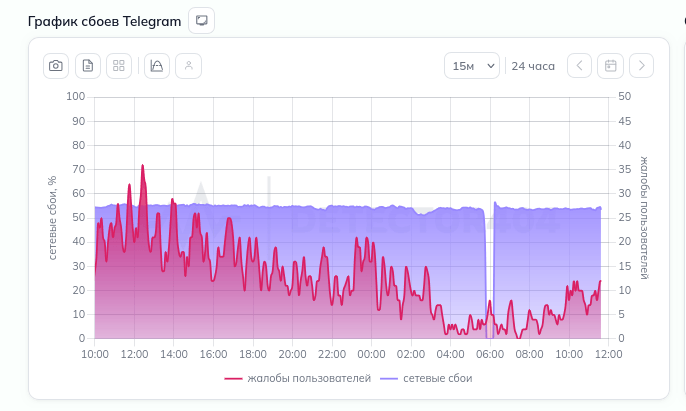The image size is (686, 411).
Task: Go to next time period arrow
Action: (x=641, y=66)
